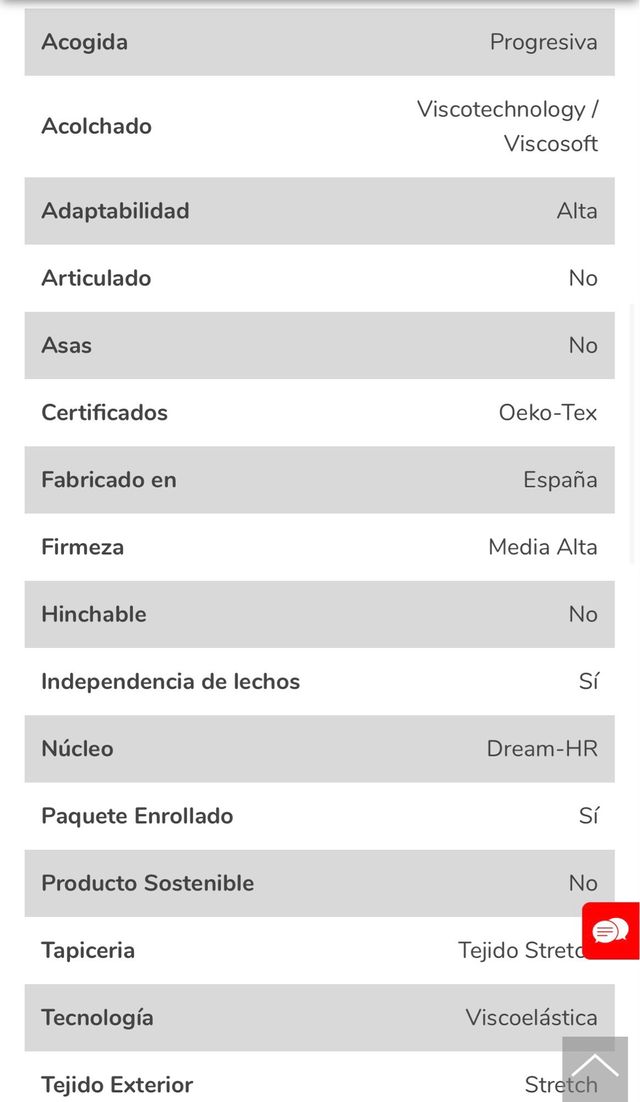Tap the Oeko-Tex certificate value
The image size is (640, 1102).
tap(547, 412)
